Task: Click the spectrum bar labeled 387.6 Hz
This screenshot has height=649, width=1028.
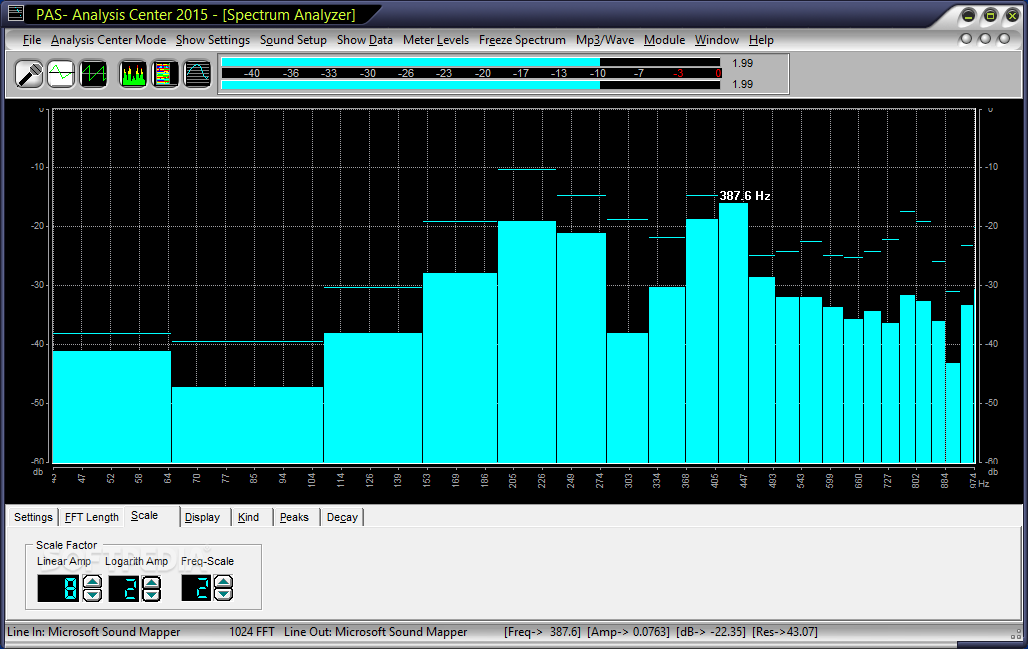Action: (733, 333)
